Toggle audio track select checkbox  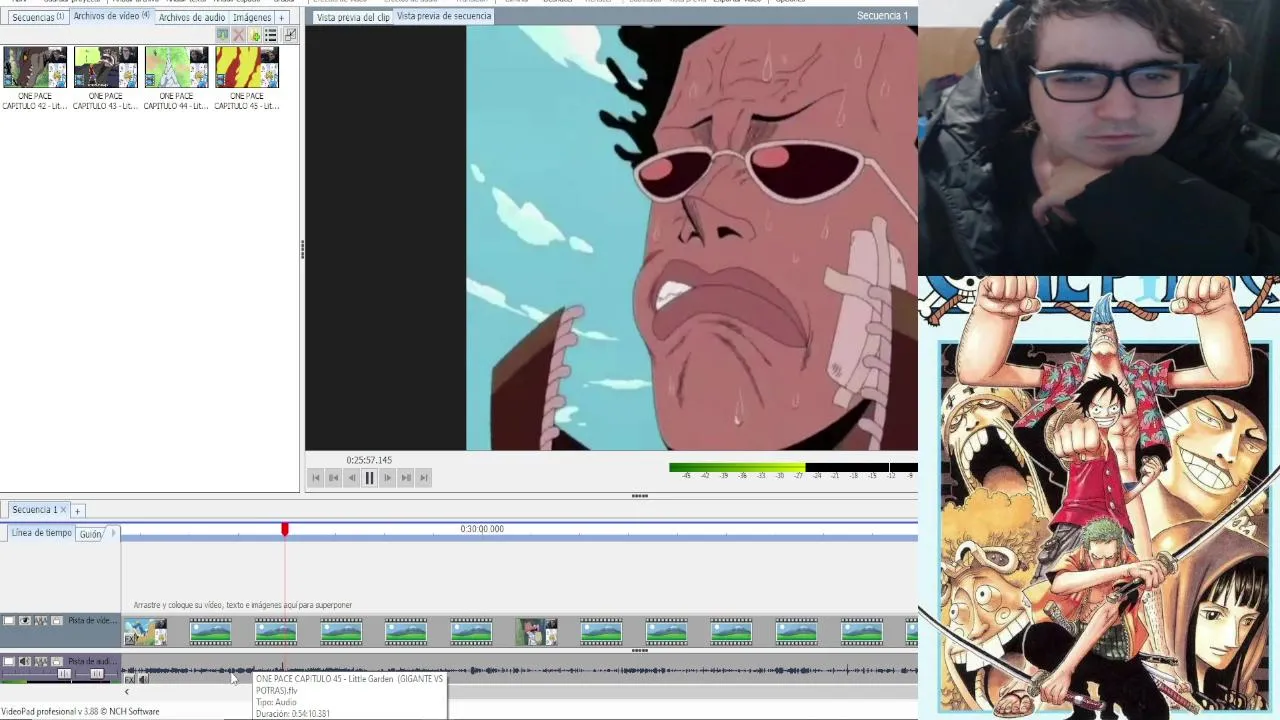click(9, 661)
